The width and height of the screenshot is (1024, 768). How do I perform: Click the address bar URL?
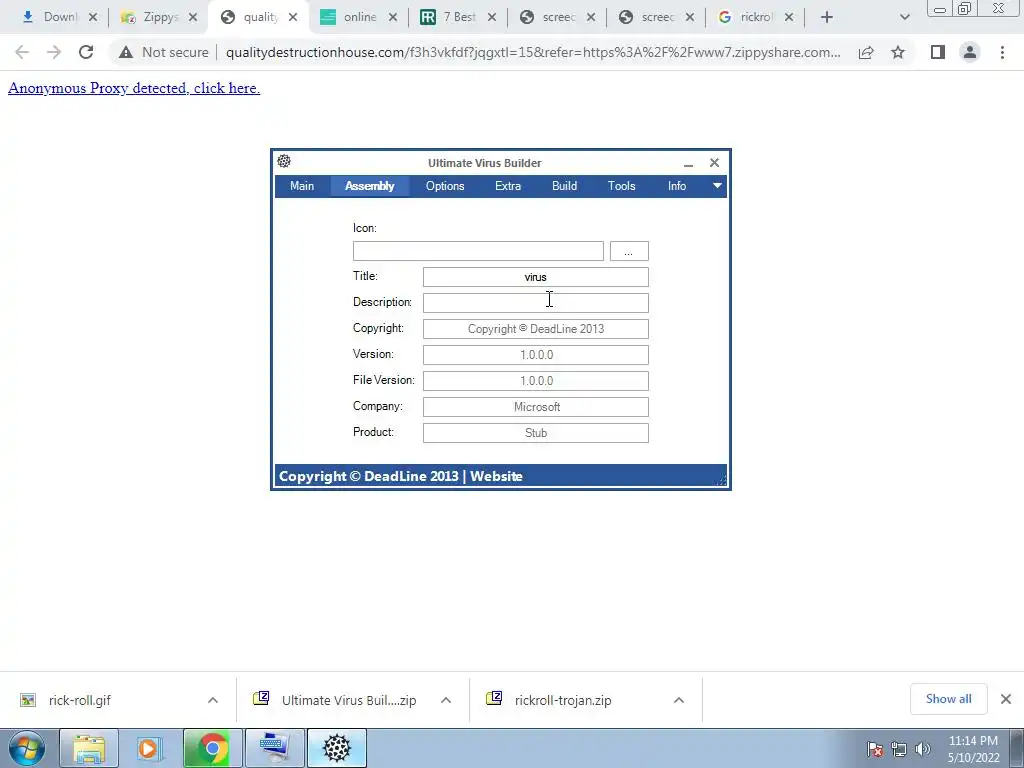[533, 52]
